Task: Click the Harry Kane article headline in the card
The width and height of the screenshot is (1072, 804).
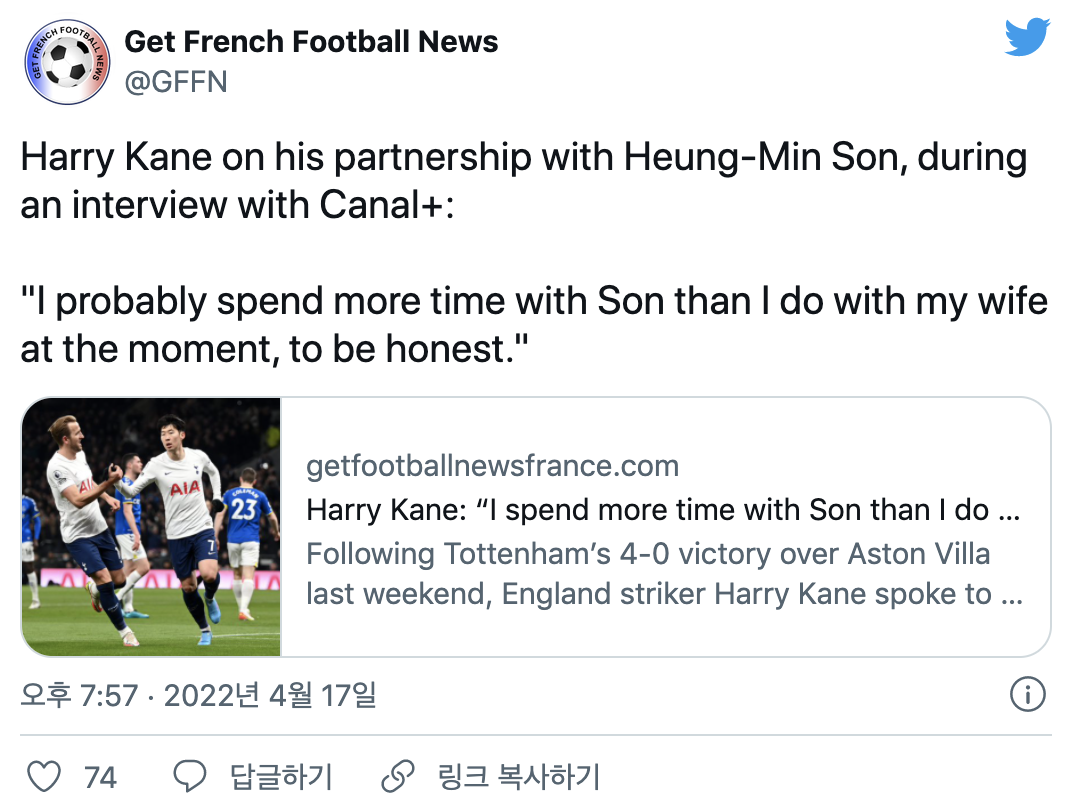Action: [x=662, y=510]
